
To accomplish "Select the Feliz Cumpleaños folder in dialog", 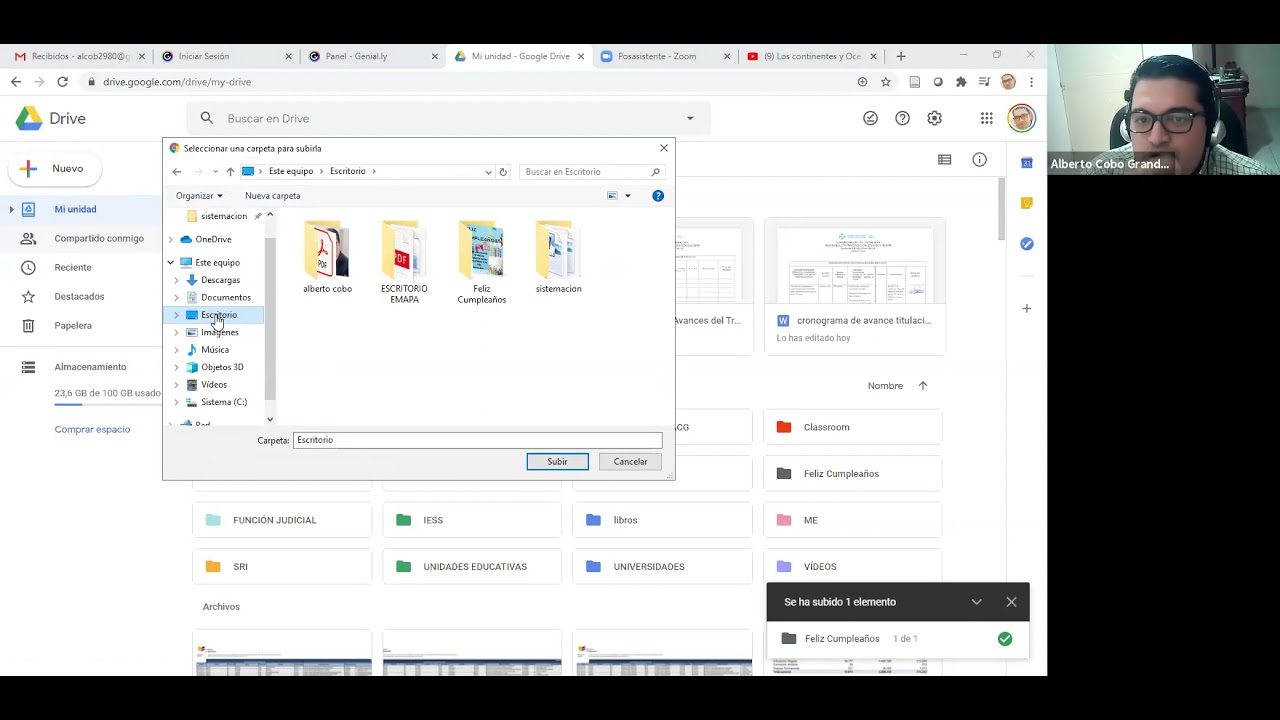I will 481,262.
